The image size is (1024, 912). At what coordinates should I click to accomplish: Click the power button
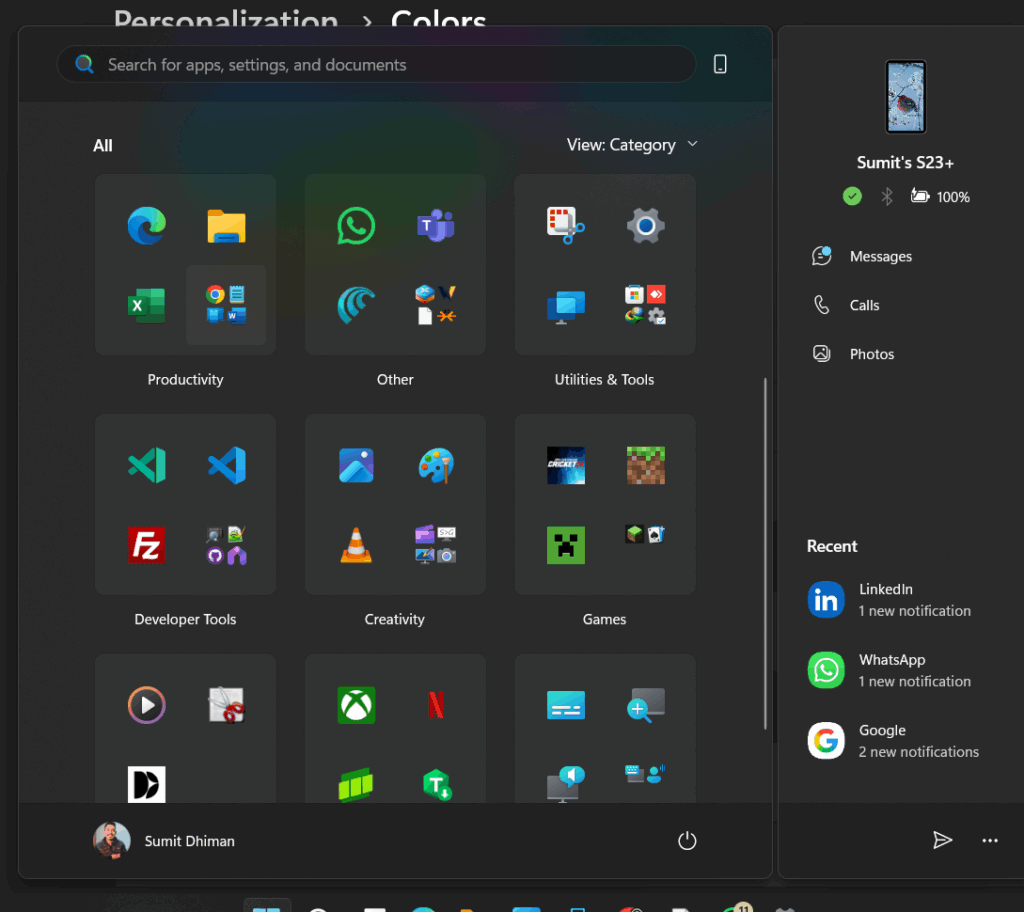tap(687, 841)
